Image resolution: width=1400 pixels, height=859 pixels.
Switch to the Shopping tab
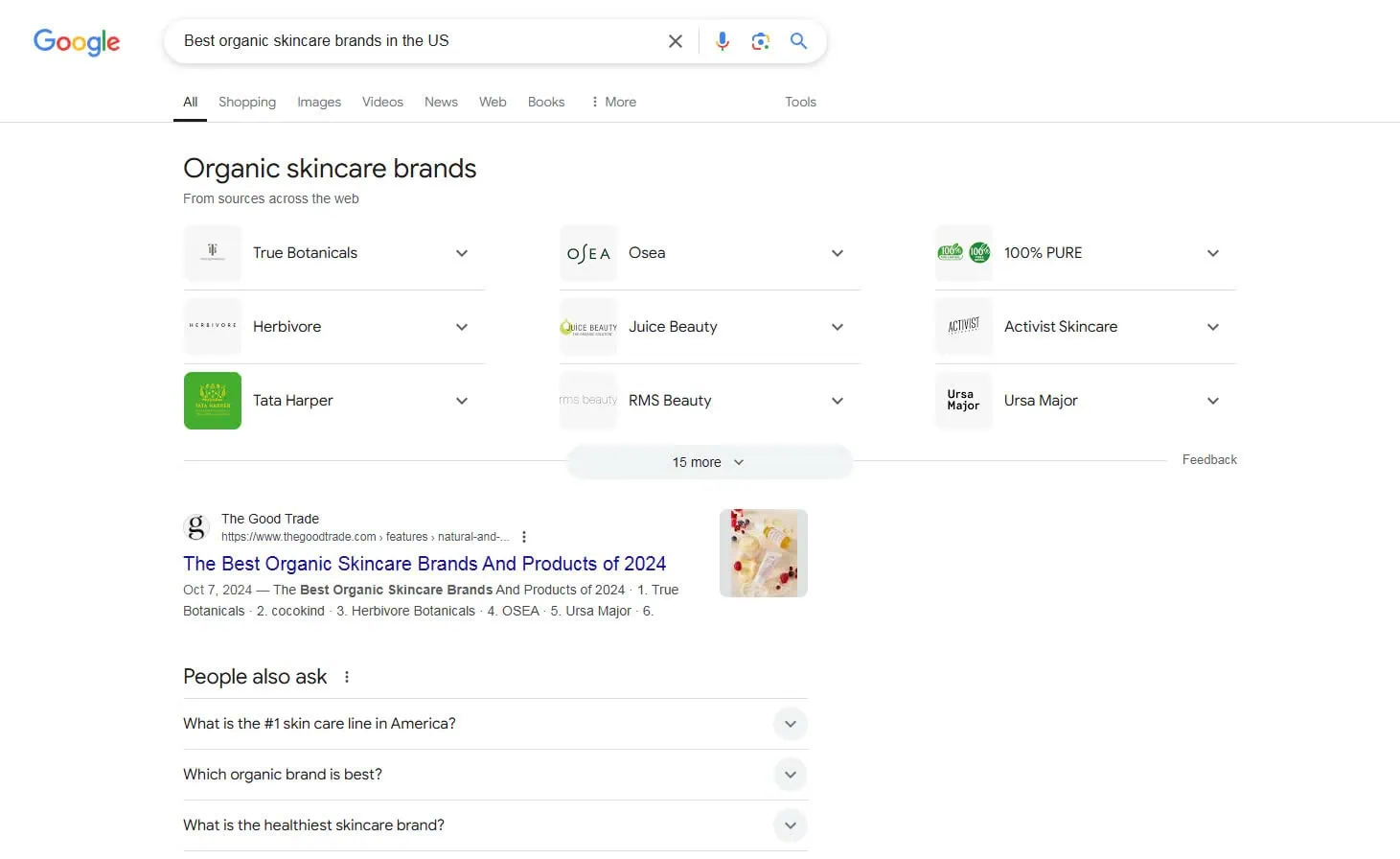(247, 102)
